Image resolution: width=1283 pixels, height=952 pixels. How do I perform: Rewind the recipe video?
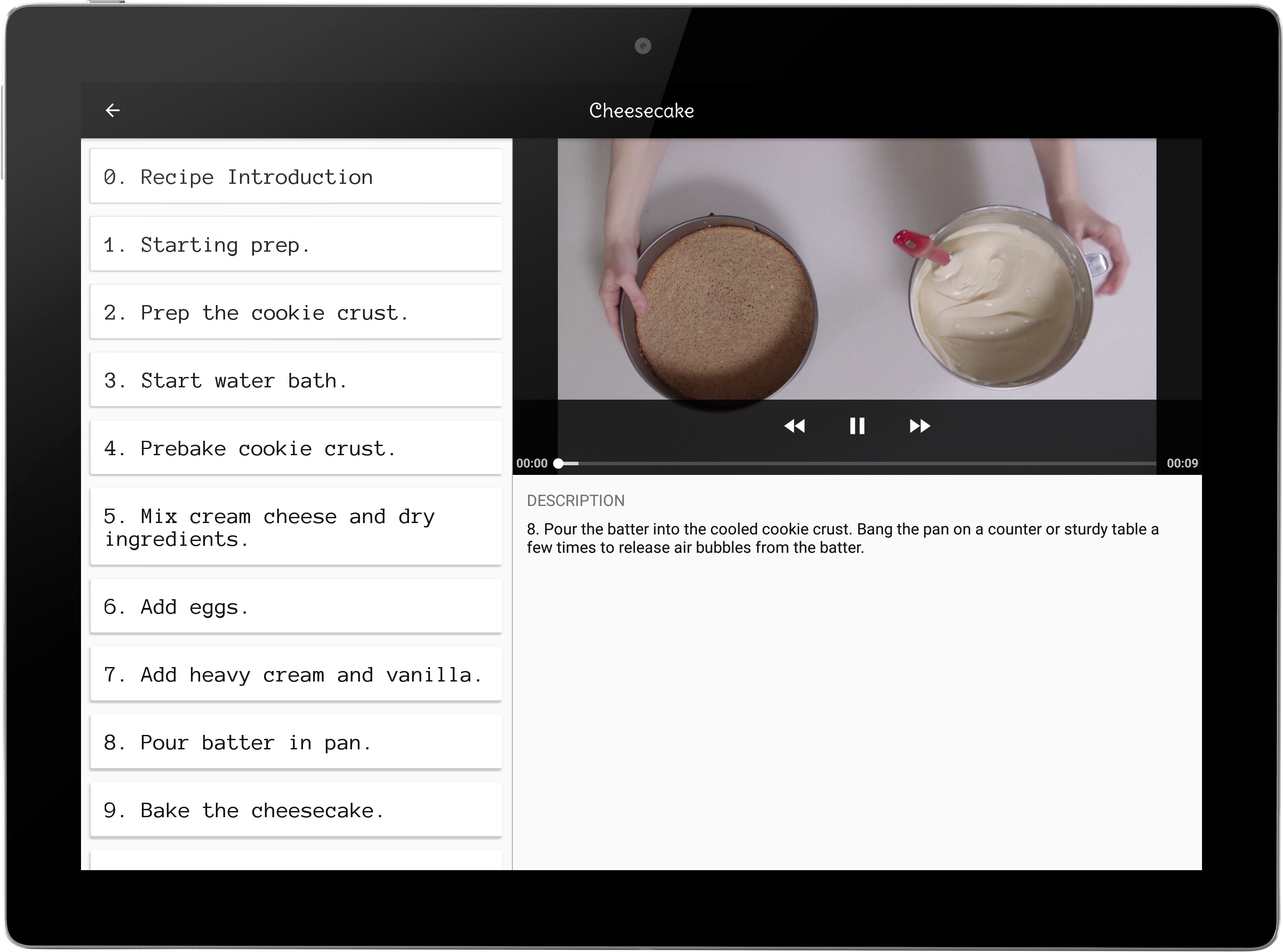pyautogui.click(x=794, y=426)
